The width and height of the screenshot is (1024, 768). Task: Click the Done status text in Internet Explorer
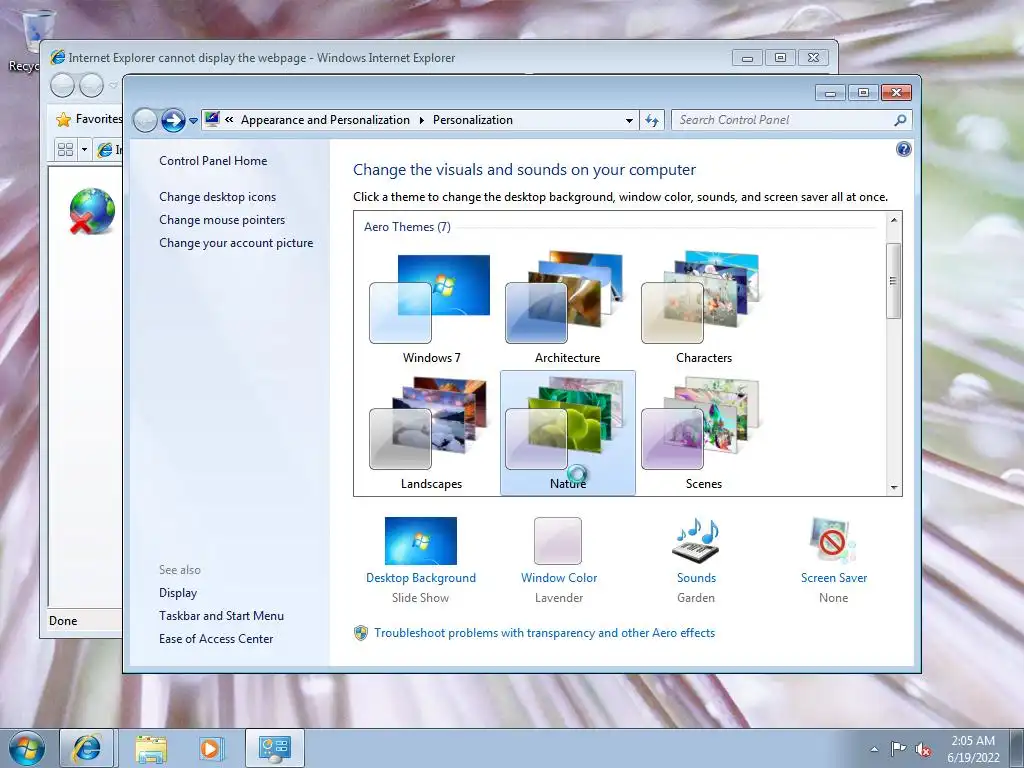[63, 621]
